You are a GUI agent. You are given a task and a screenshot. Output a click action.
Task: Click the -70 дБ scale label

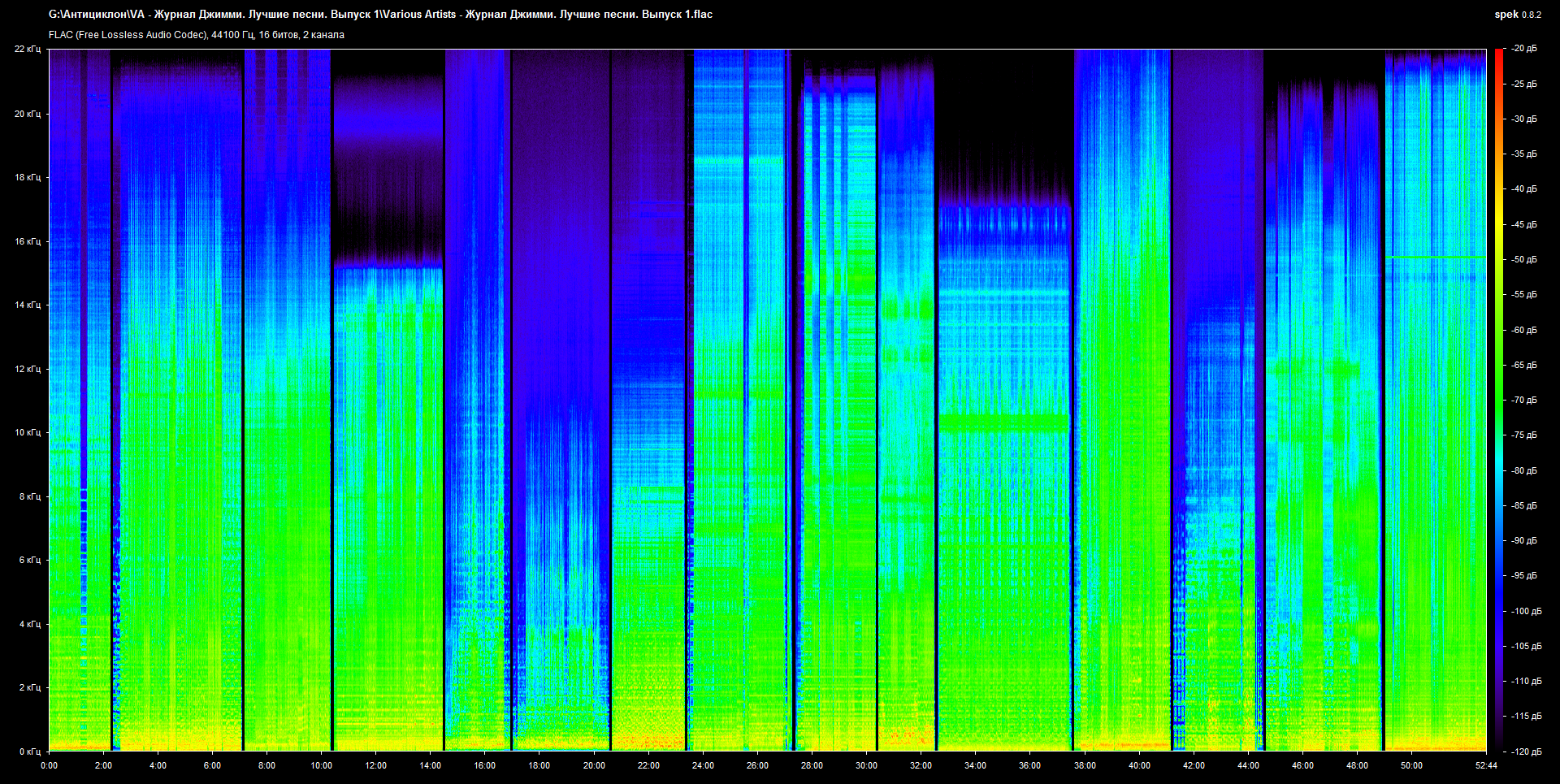[1523, 400]
